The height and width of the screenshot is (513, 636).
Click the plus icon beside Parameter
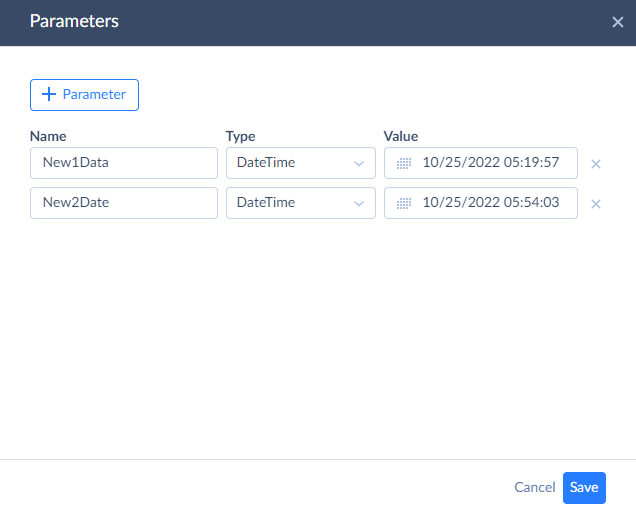click(49, 94)
